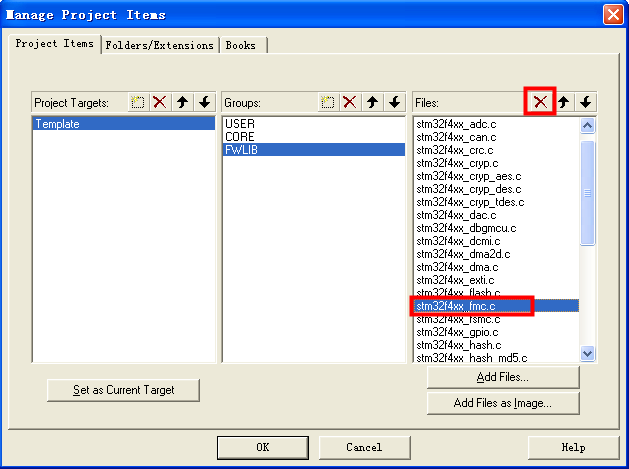Select file stm32f4xx_flash.c
629x469 pixels.
497,292
